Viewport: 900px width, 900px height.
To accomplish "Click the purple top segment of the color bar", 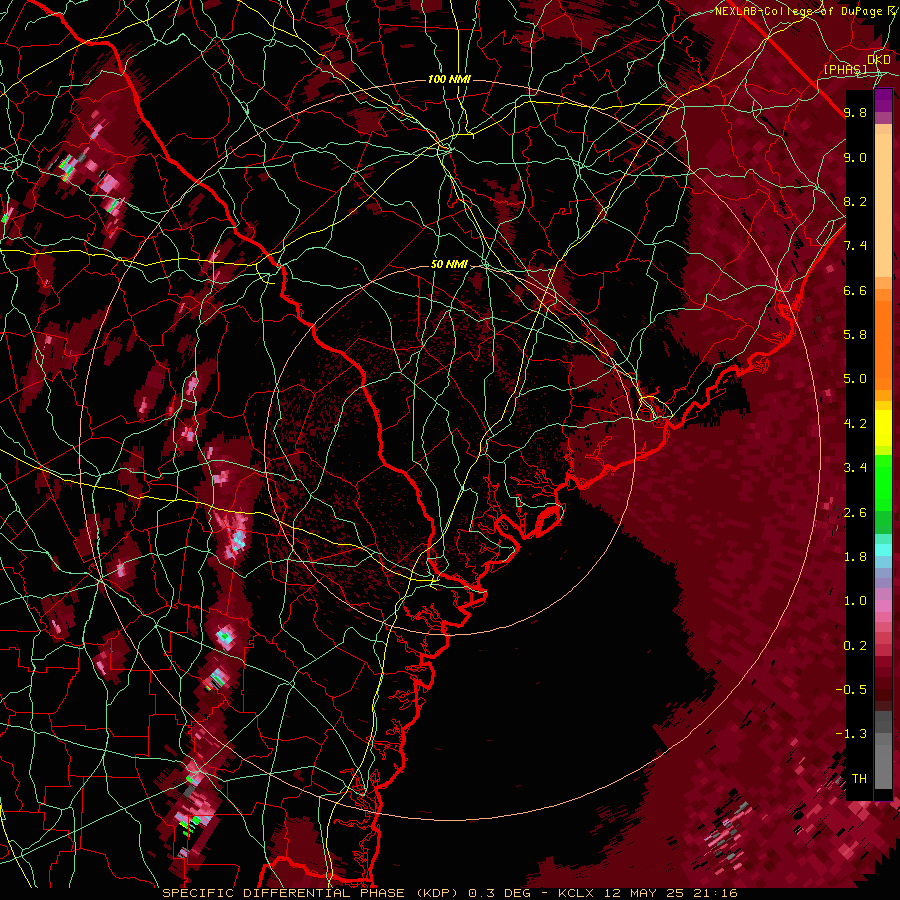I will click(x=883, y=100).
